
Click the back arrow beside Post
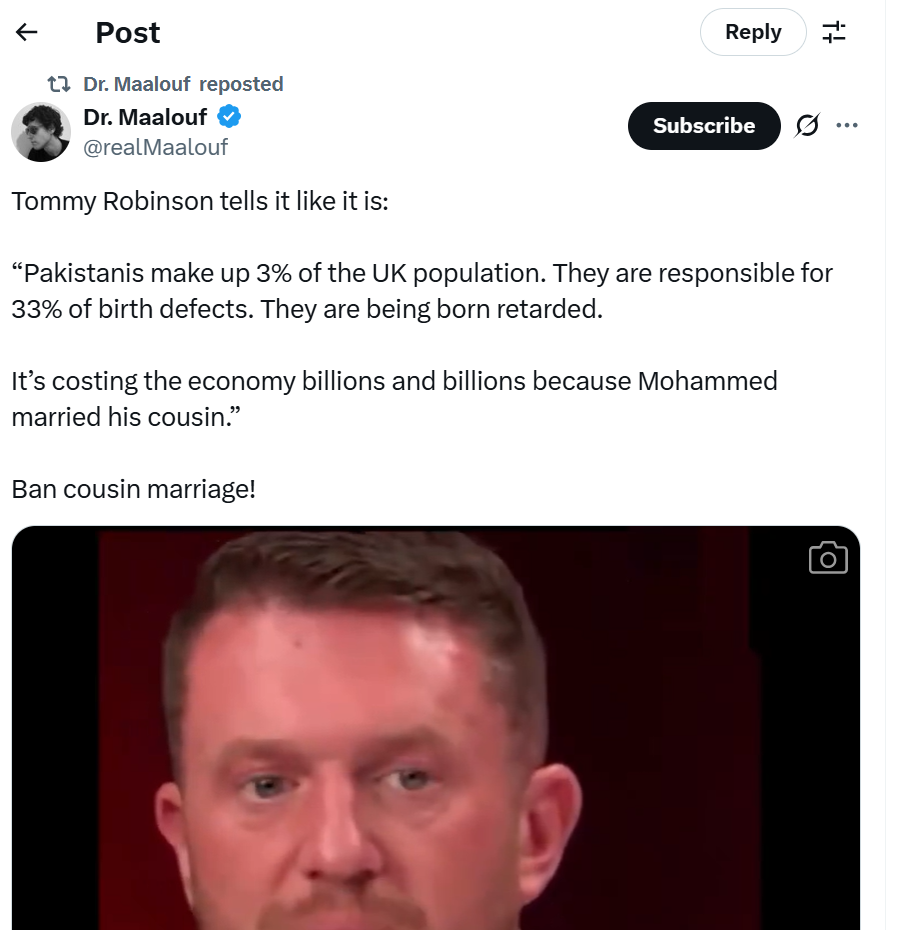27,32
